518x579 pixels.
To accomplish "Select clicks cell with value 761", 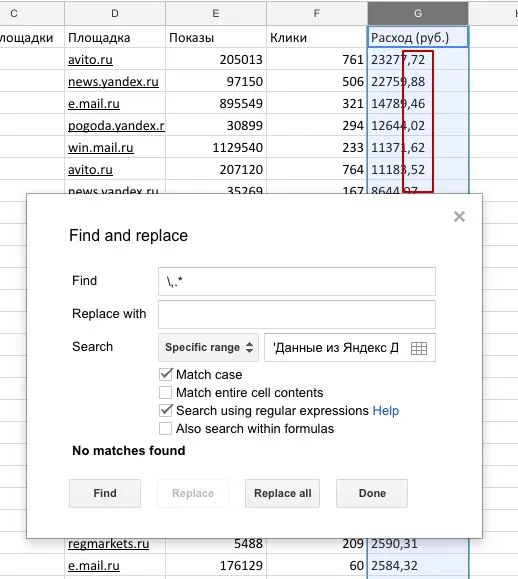I will [317, 59].
